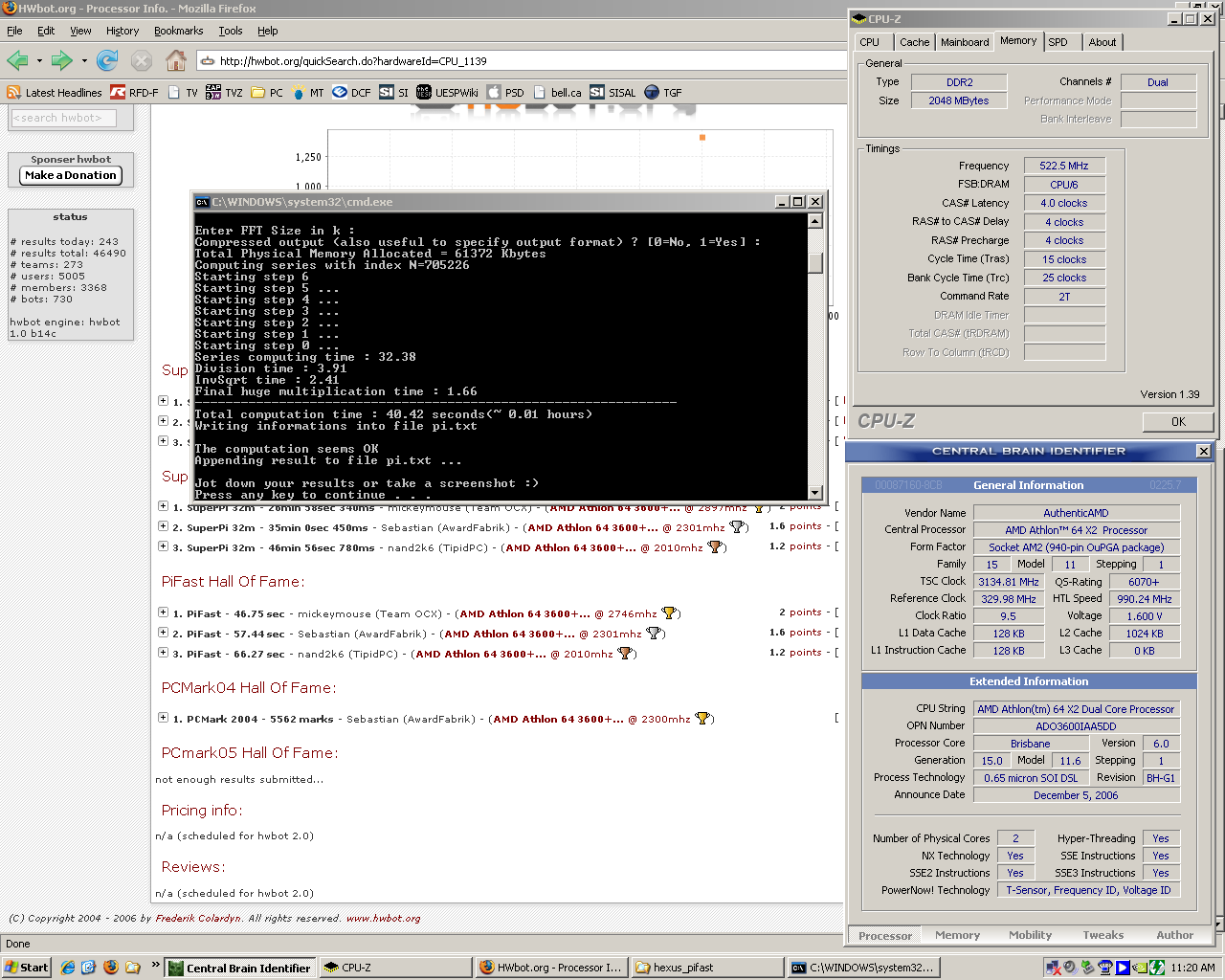The width and height of the screenshot is (1225, 980).
Task: Expand the PCMark 2004 5562 marks row
Action: tap(163, 718)
